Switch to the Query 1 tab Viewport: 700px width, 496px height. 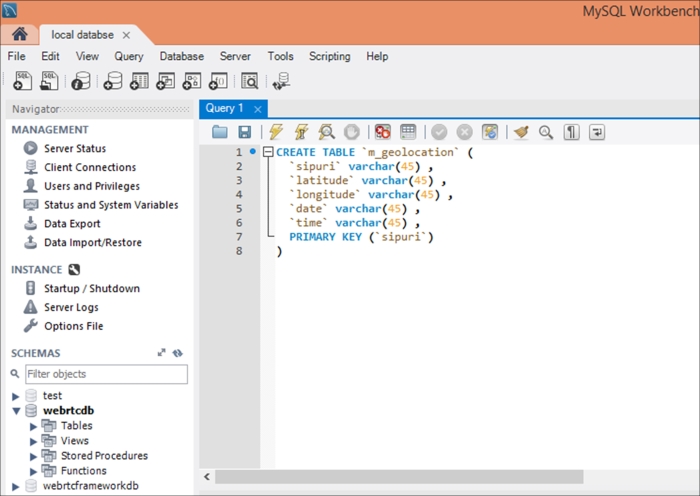224,108
